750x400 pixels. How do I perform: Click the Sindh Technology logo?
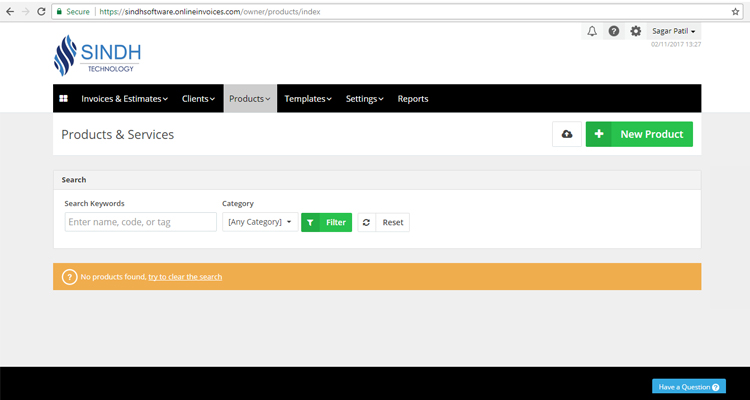(94, 55)
